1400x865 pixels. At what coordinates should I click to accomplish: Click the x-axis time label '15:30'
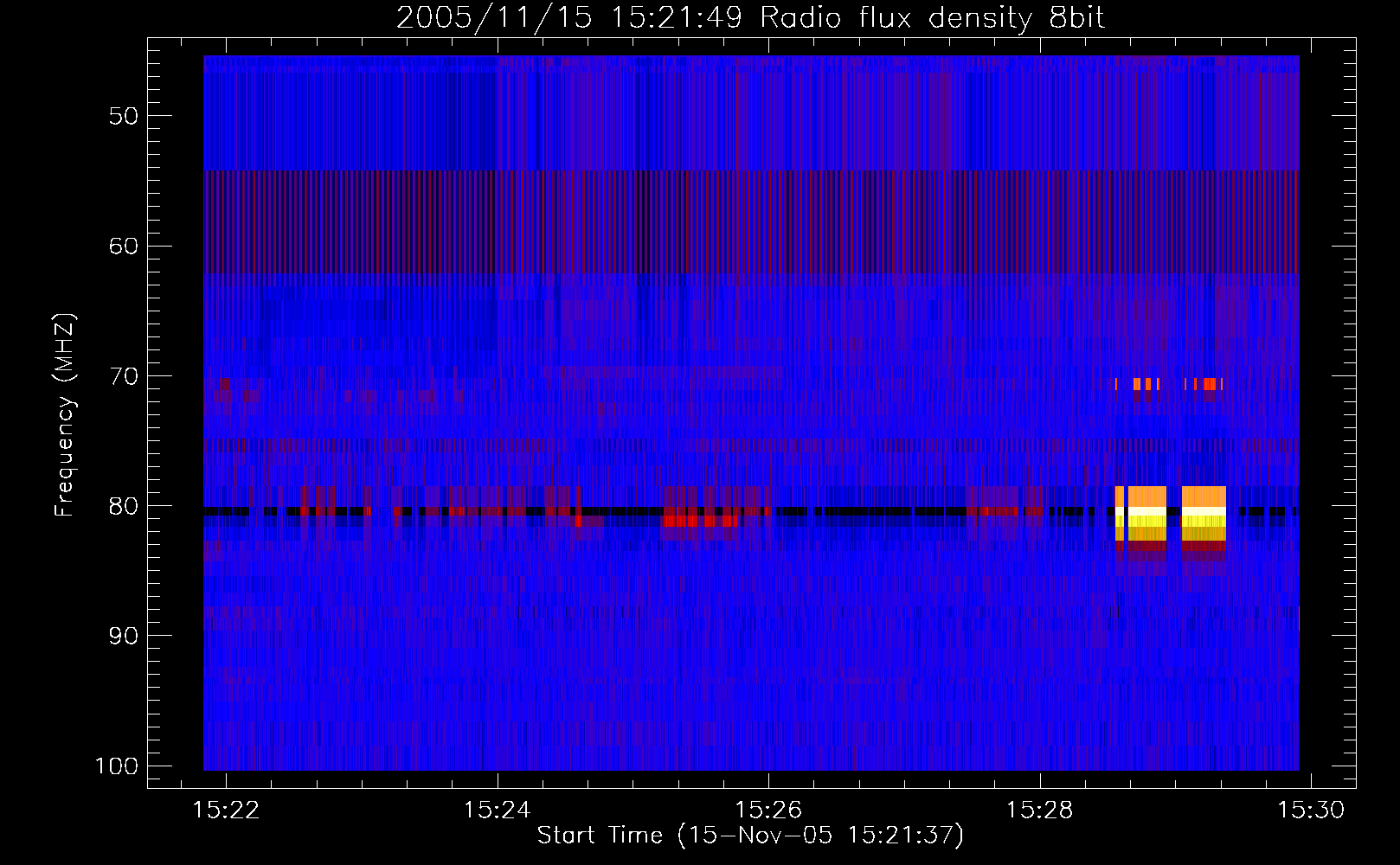1311,811
